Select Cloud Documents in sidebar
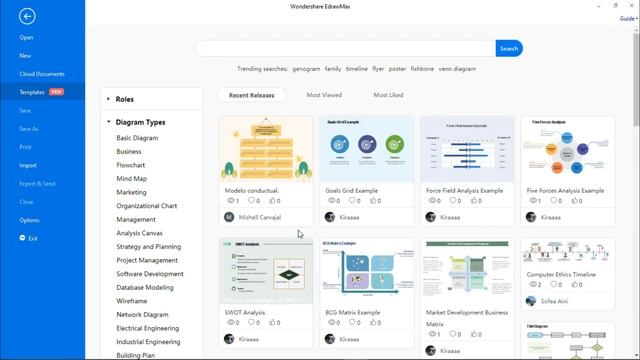The image size is (640, 360). coord(42,74)
